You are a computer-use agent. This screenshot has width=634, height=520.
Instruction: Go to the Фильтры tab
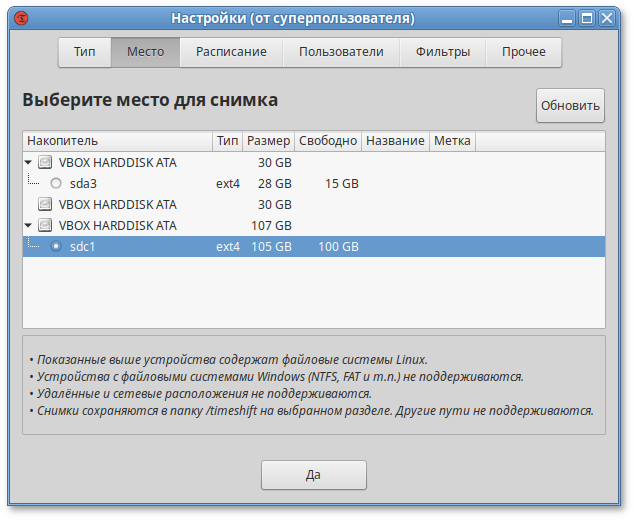(443, 52)
